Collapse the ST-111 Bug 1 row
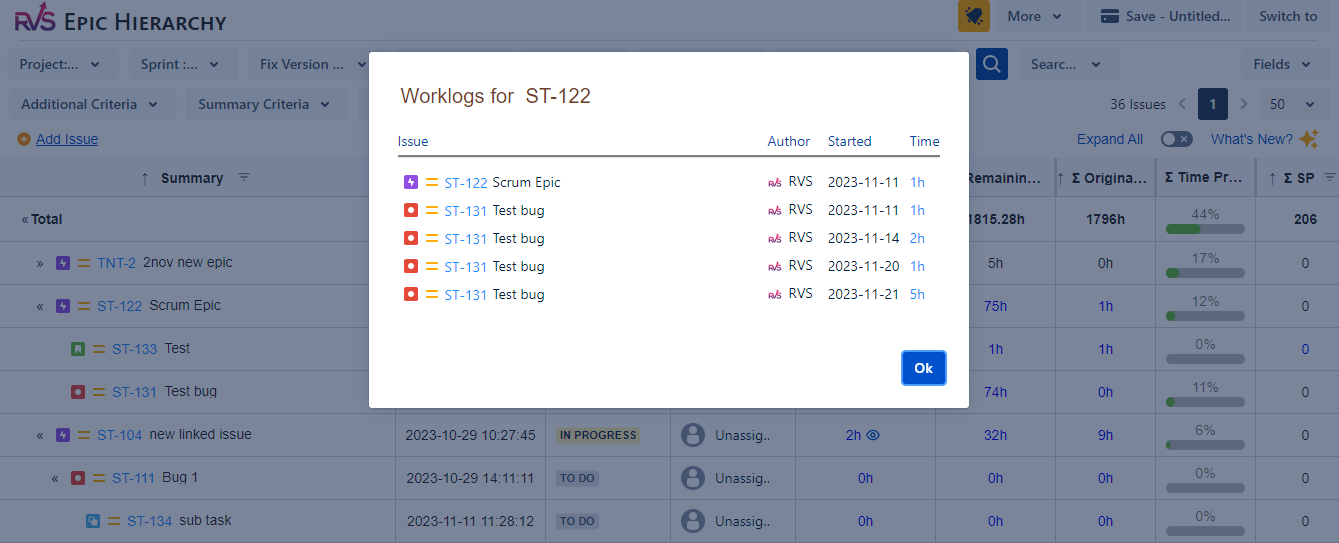 coord(55,478)
